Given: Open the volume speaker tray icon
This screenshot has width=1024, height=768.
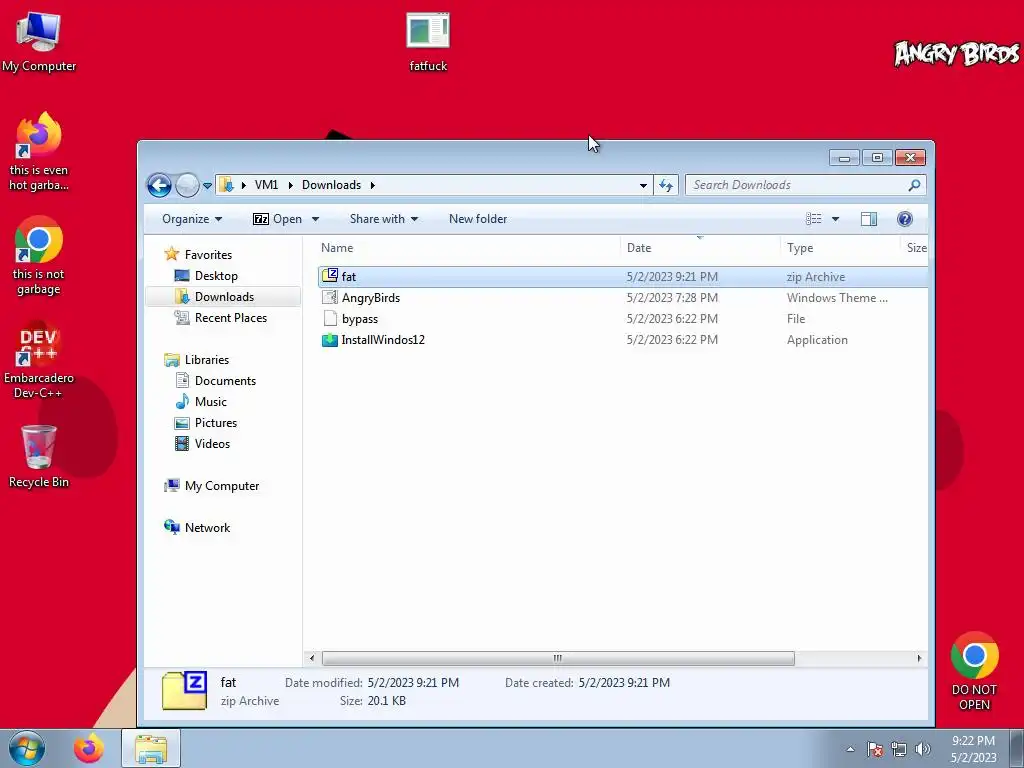Looking at the screenshot, I should coord(923,749).
